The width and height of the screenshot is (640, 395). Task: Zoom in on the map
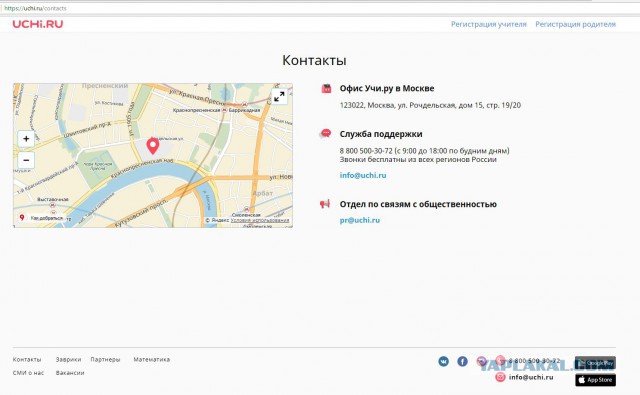coord(26,139)
